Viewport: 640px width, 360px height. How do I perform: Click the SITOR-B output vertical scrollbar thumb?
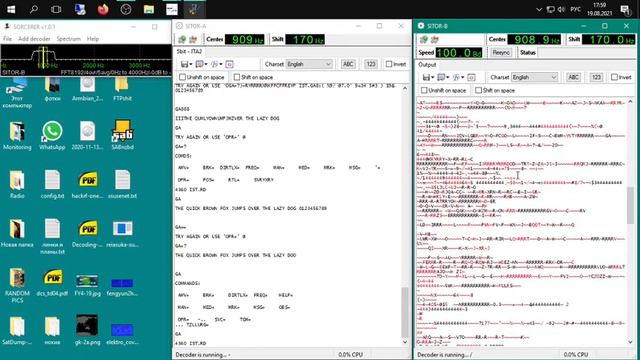(x=630, y=205)
